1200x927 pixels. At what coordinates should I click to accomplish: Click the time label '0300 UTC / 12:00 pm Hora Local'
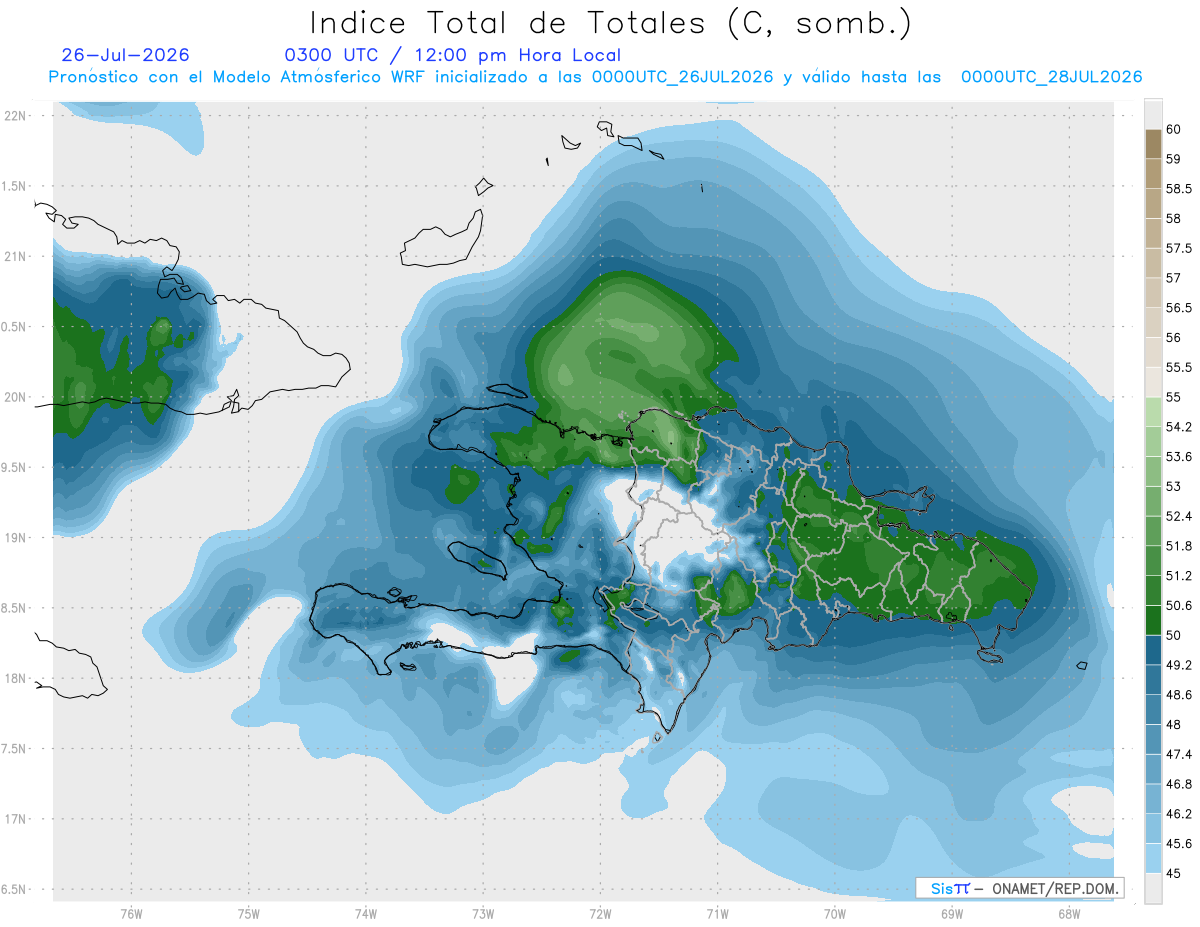pyautogui.click(x=453, y=56)
